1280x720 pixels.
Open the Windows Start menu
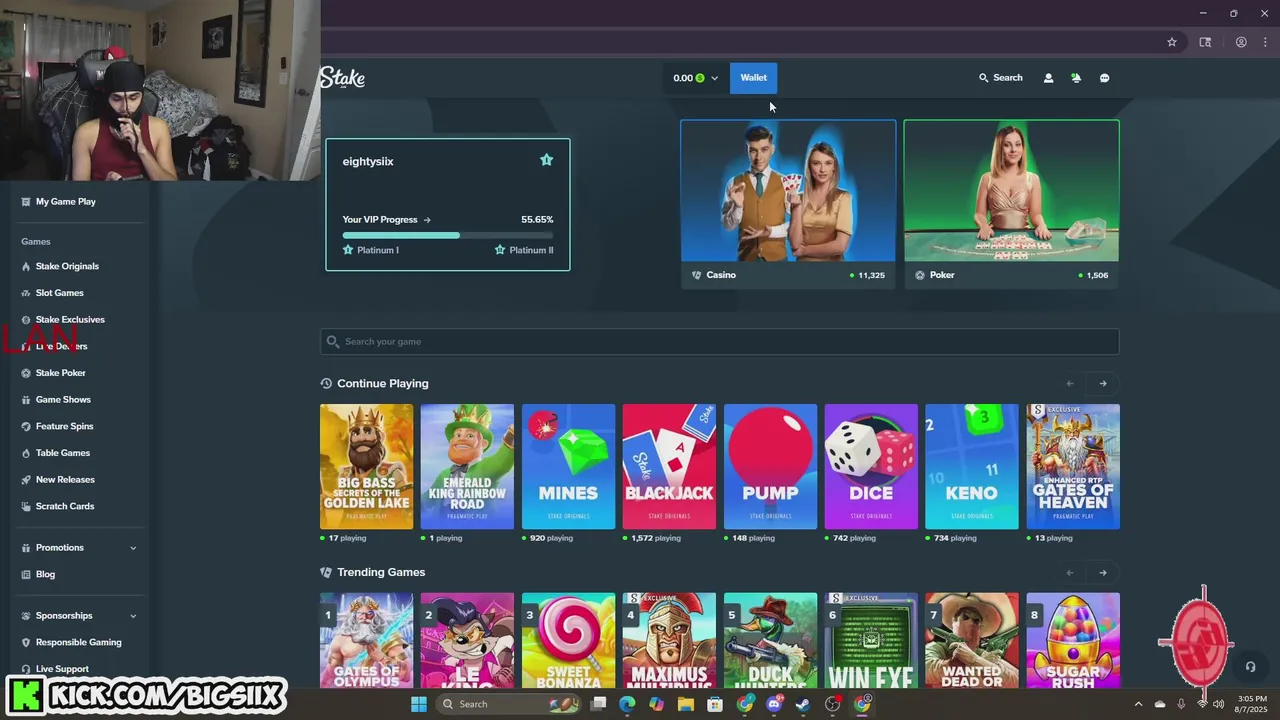pyautogui.click(x=419, y=704)
